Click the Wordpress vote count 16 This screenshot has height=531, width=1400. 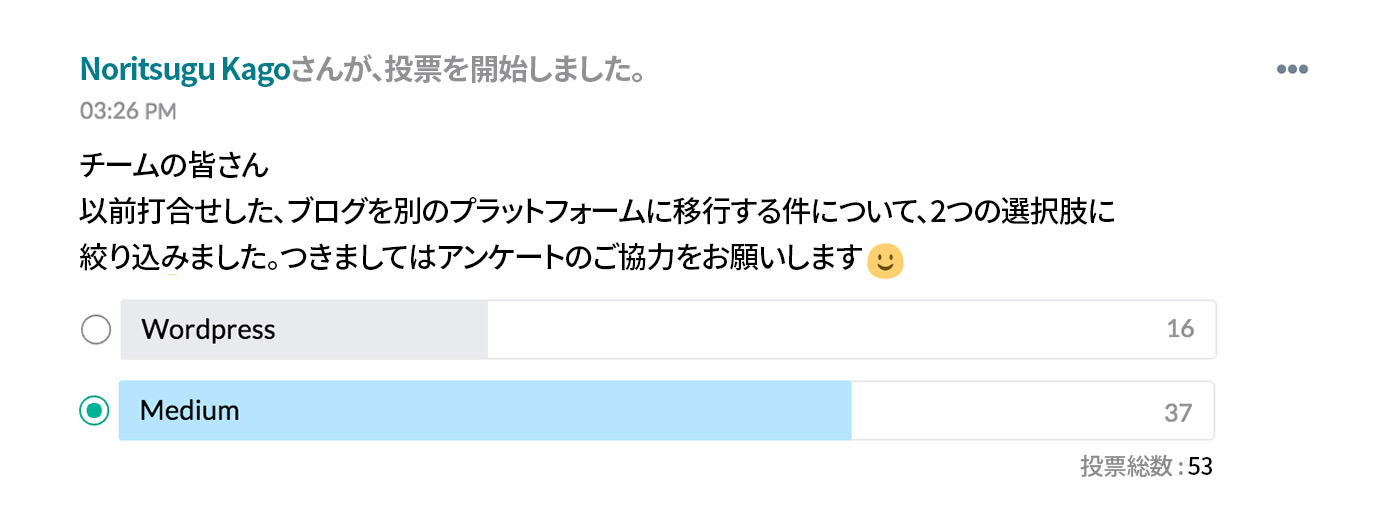point(1180,329)
